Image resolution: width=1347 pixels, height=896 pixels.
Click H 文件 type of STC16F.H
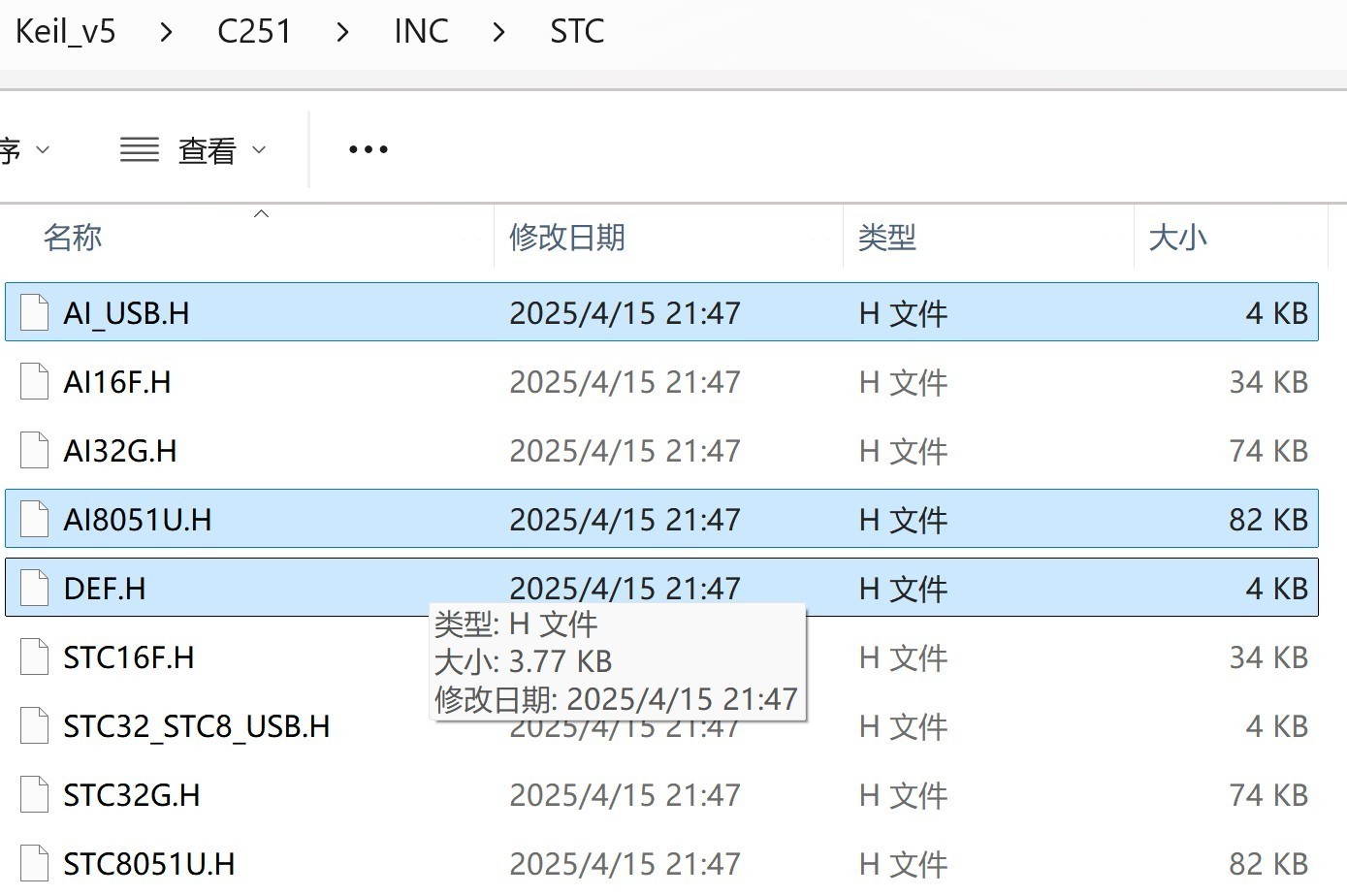(x=903, y=657)
